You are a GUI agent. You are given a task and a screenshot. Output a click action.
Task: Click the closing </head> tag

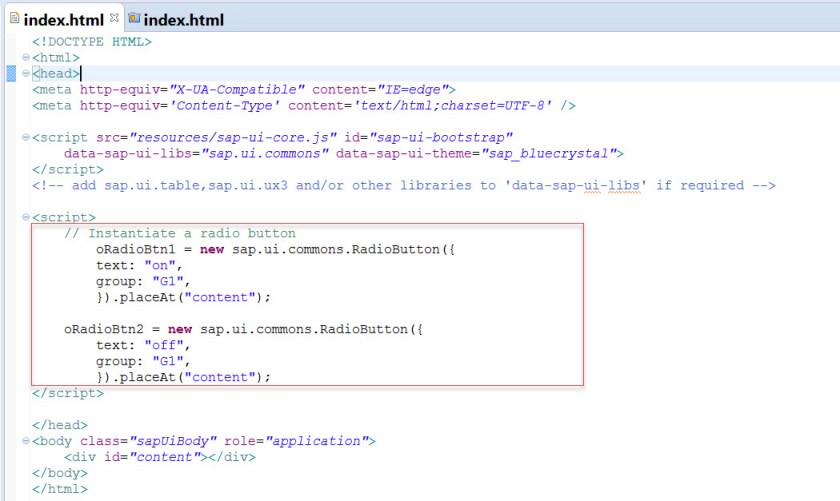point(60,425)
